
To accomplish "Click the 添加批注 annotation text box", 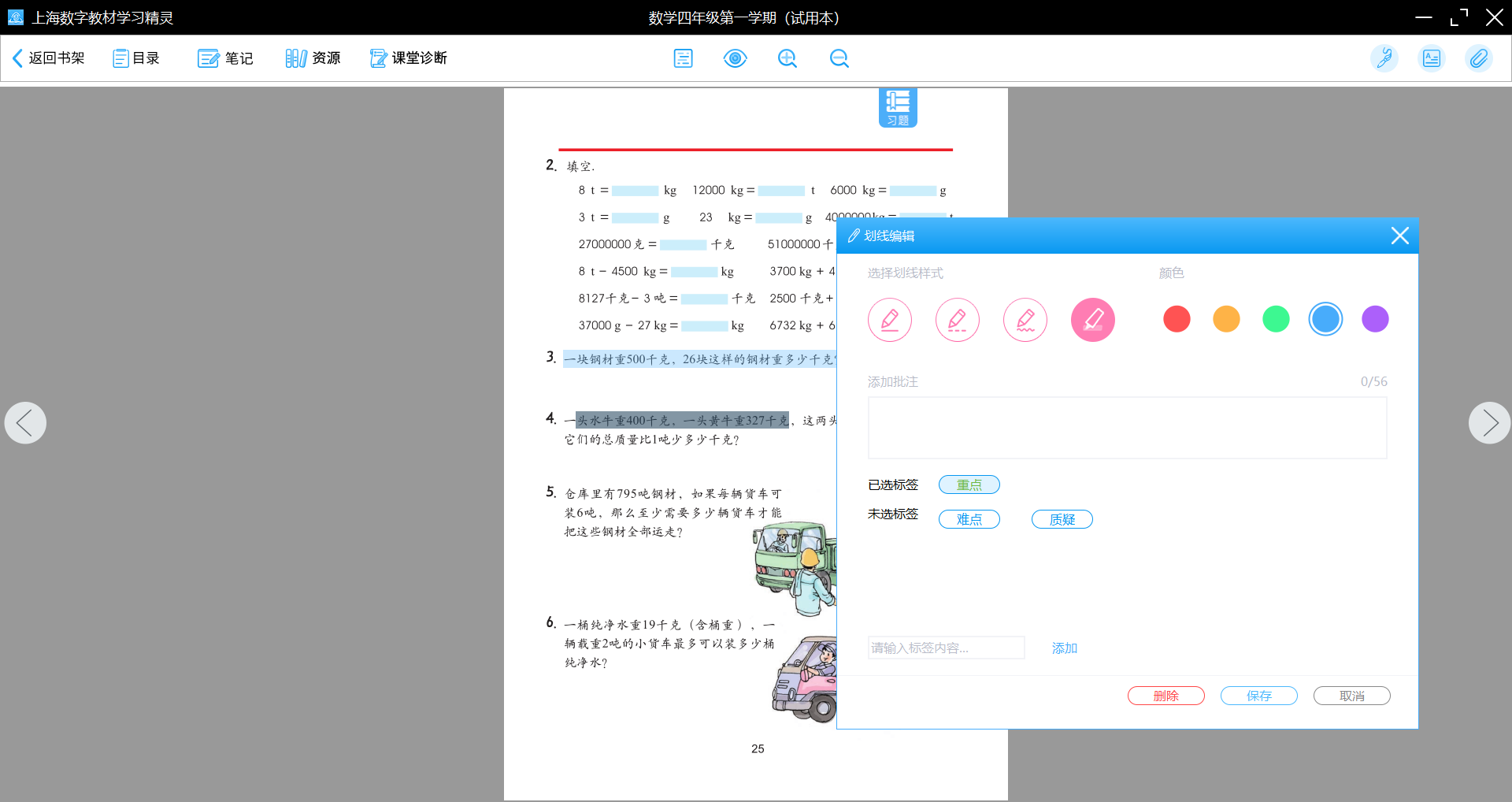I will pyautogui.click(x=1127, y=428).
